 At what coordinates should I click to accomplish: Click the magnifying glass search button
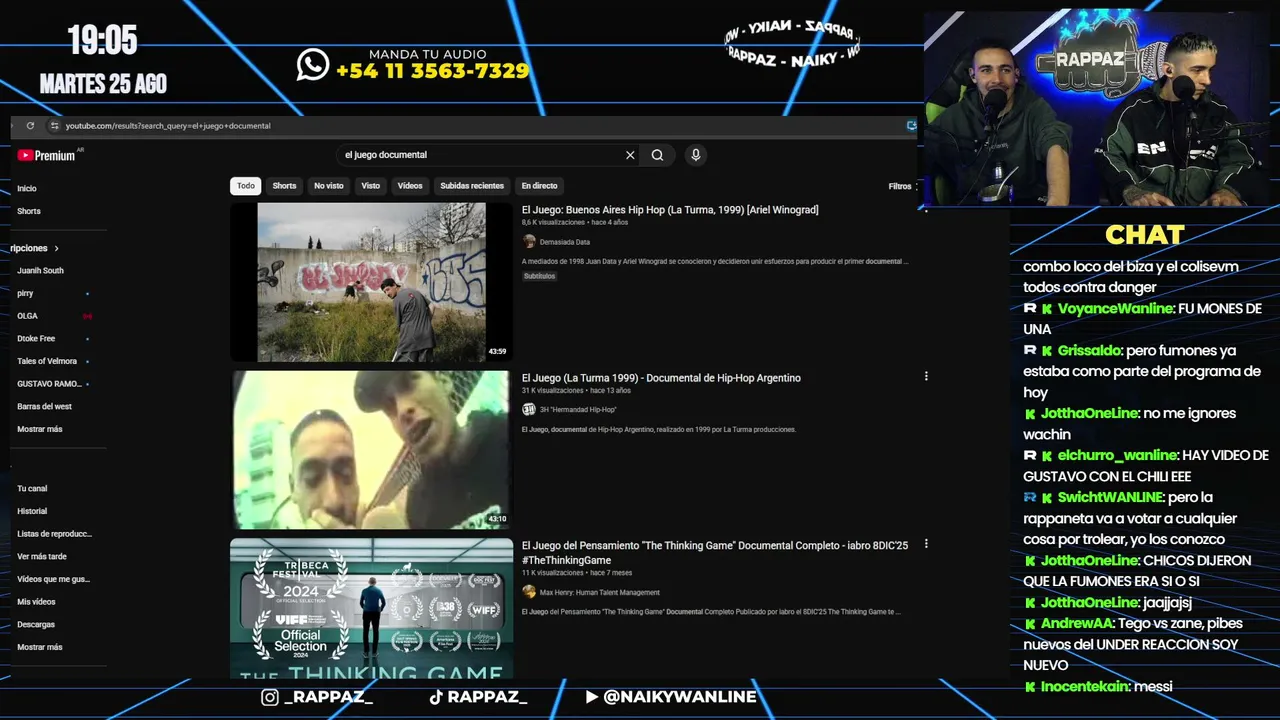coord(657,155)
